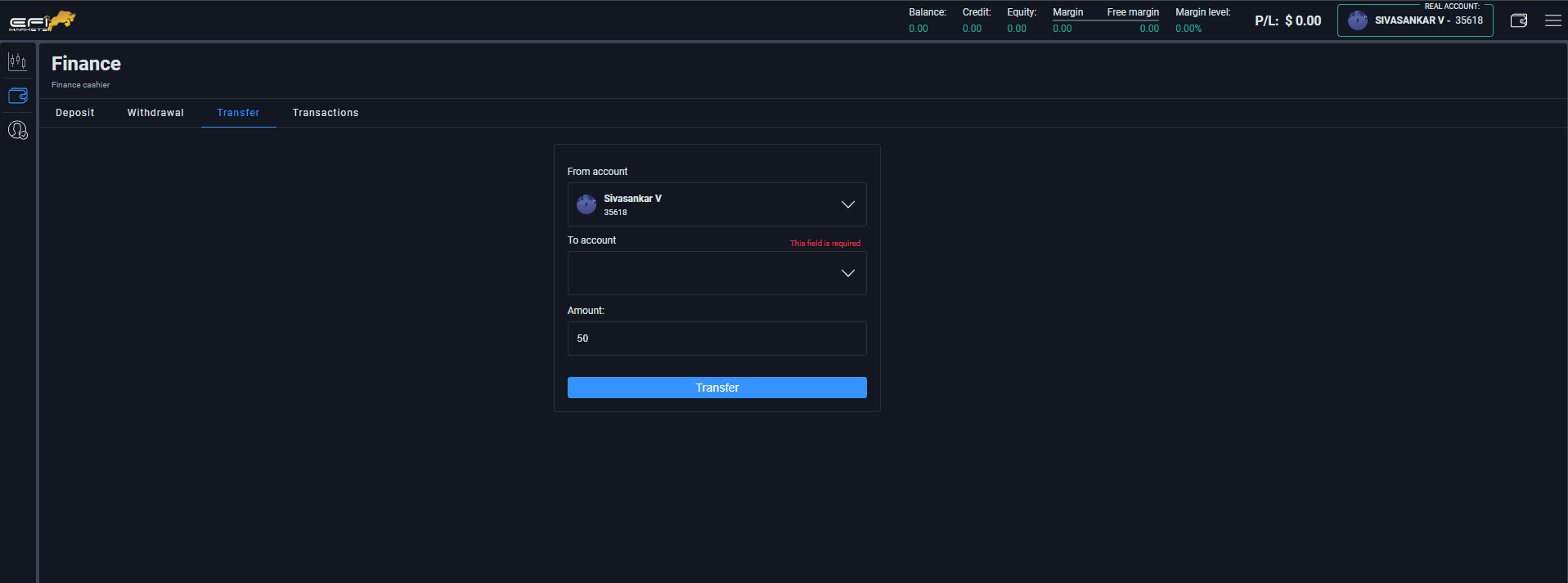Click the REAL ACCOUNT label

tap(1452, 7)
